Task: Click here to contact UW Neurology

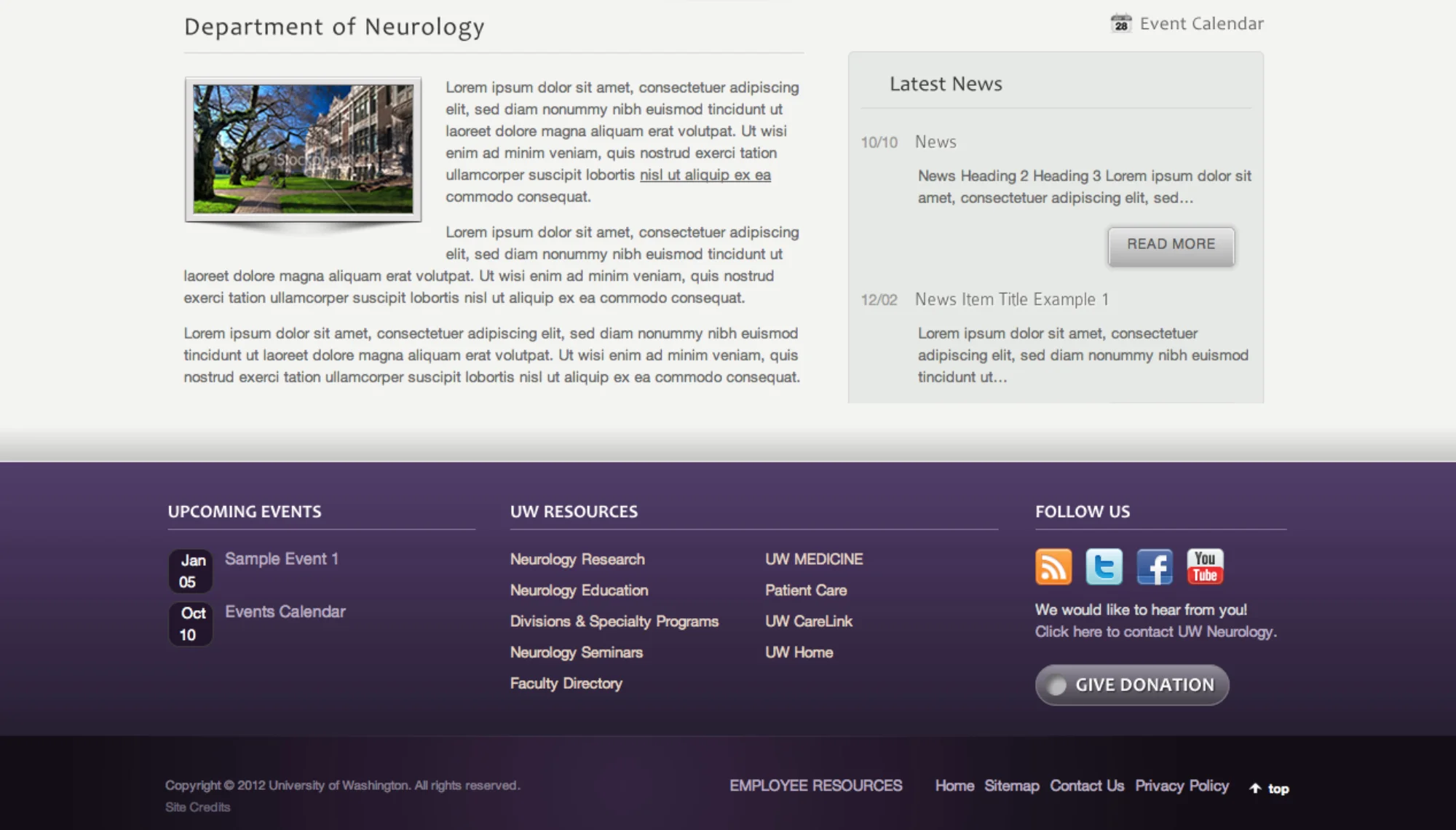Action: (1156, 632)
